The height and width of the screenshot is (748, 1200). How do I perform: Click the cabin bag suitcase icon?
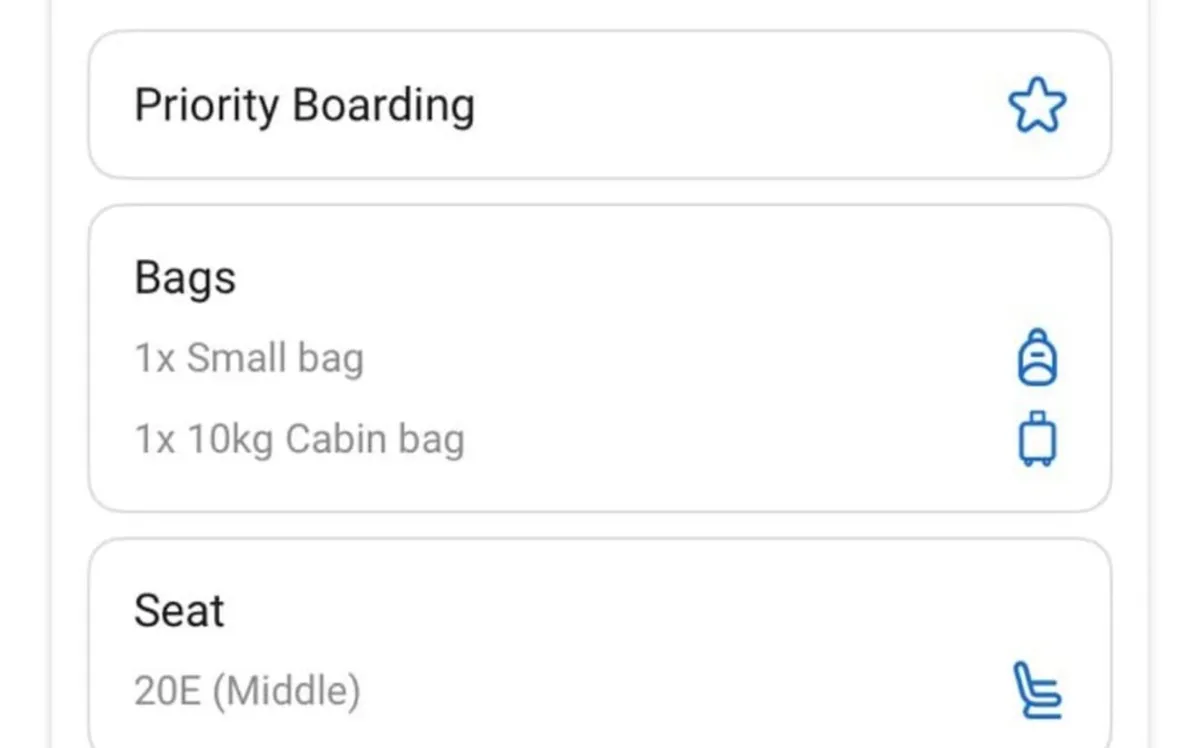1037,439
